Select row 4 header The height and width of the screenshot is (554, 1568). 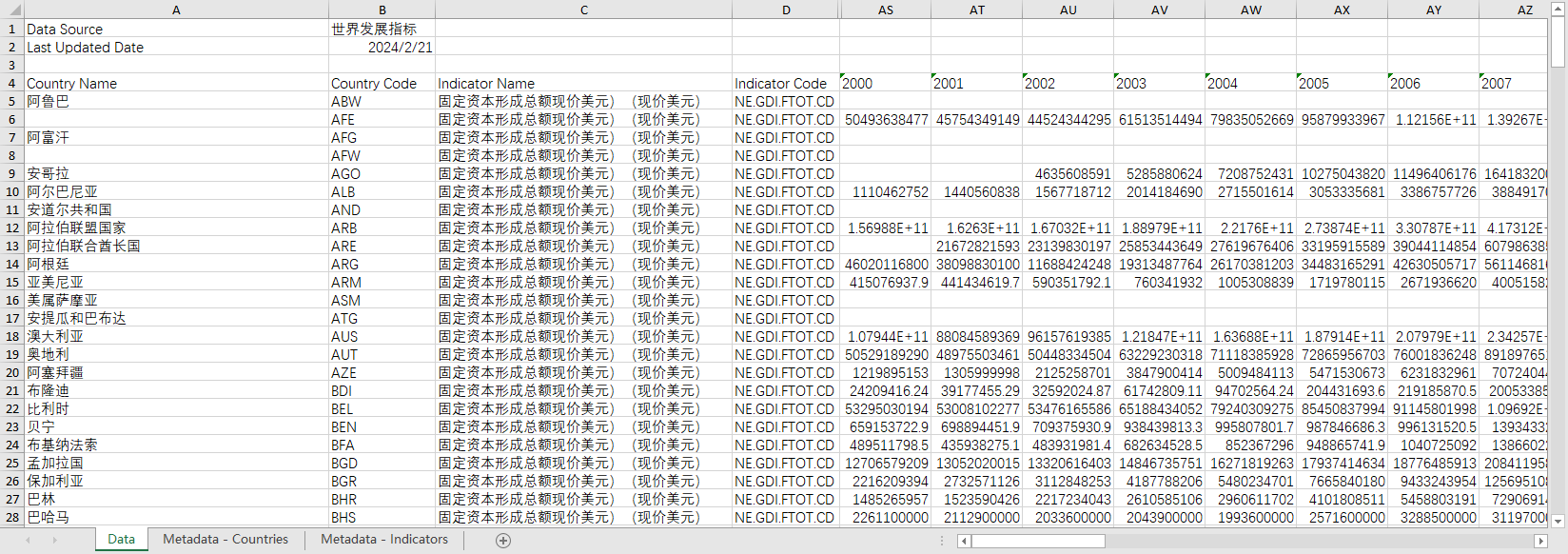pyautogui.click(x=11, y=83)
